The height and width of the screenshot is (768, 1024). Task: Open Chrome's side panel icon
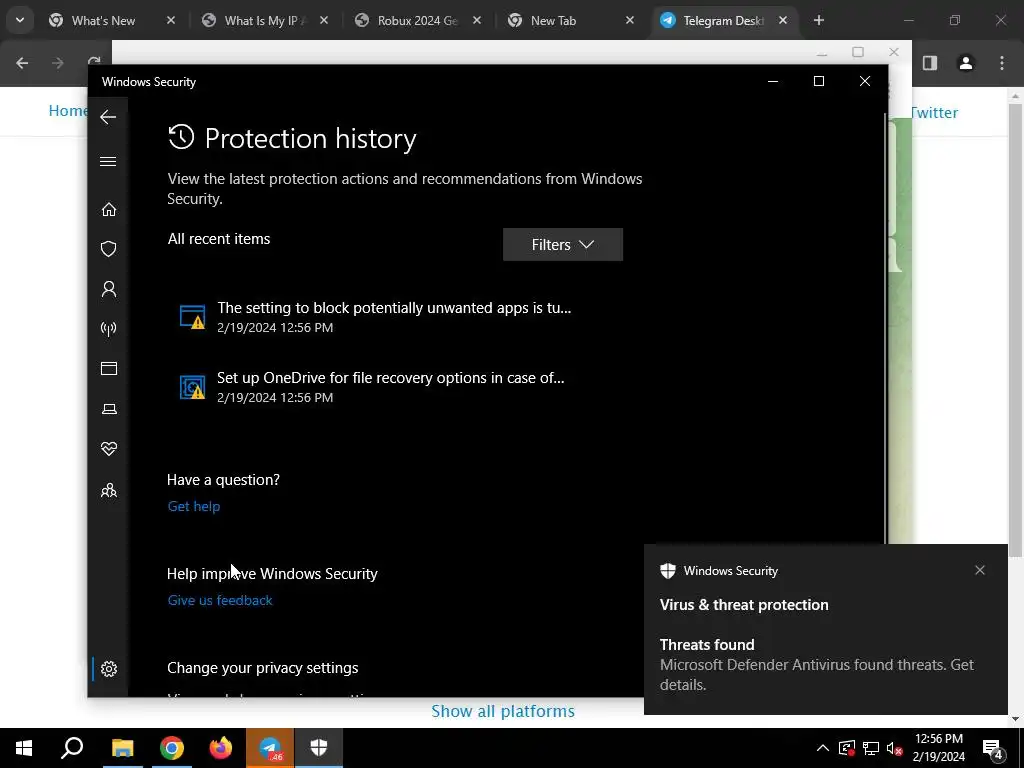(930, 63)
